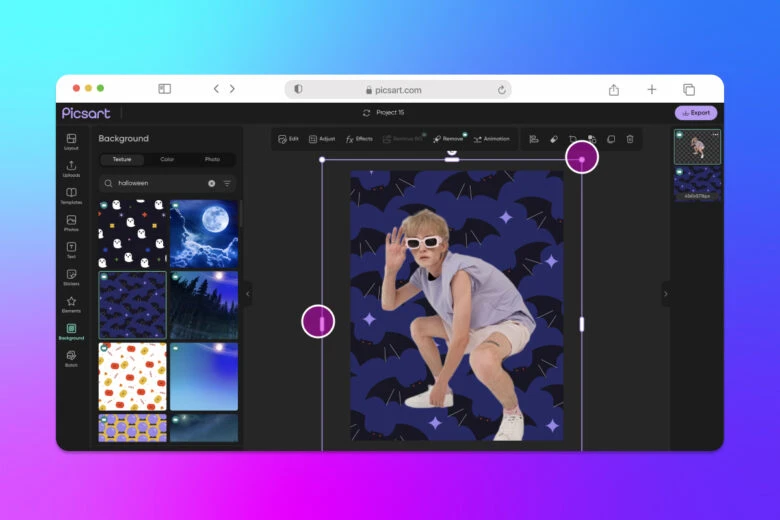
Task: Clear the halloween search text
Action: (211, 183)
